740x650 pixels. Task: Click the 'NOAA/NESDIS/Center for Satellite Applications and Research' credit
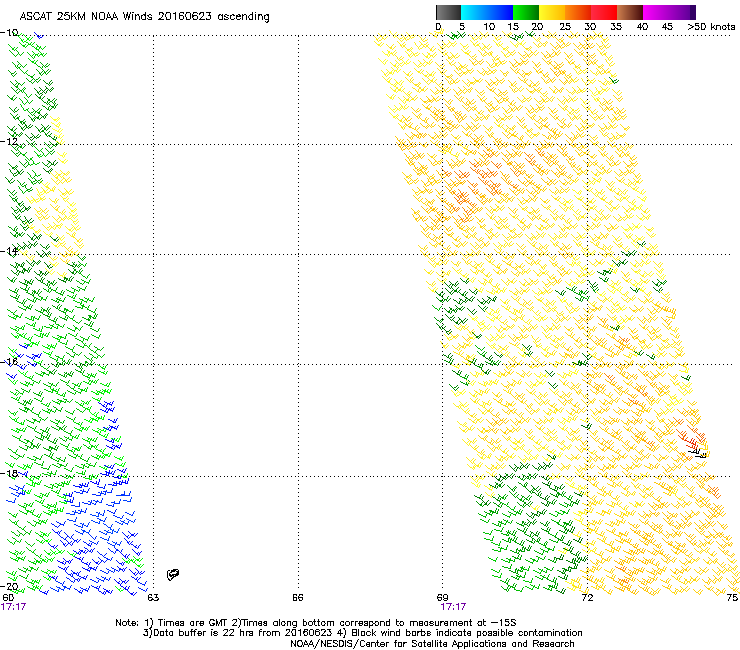click(x=432, y=644)
